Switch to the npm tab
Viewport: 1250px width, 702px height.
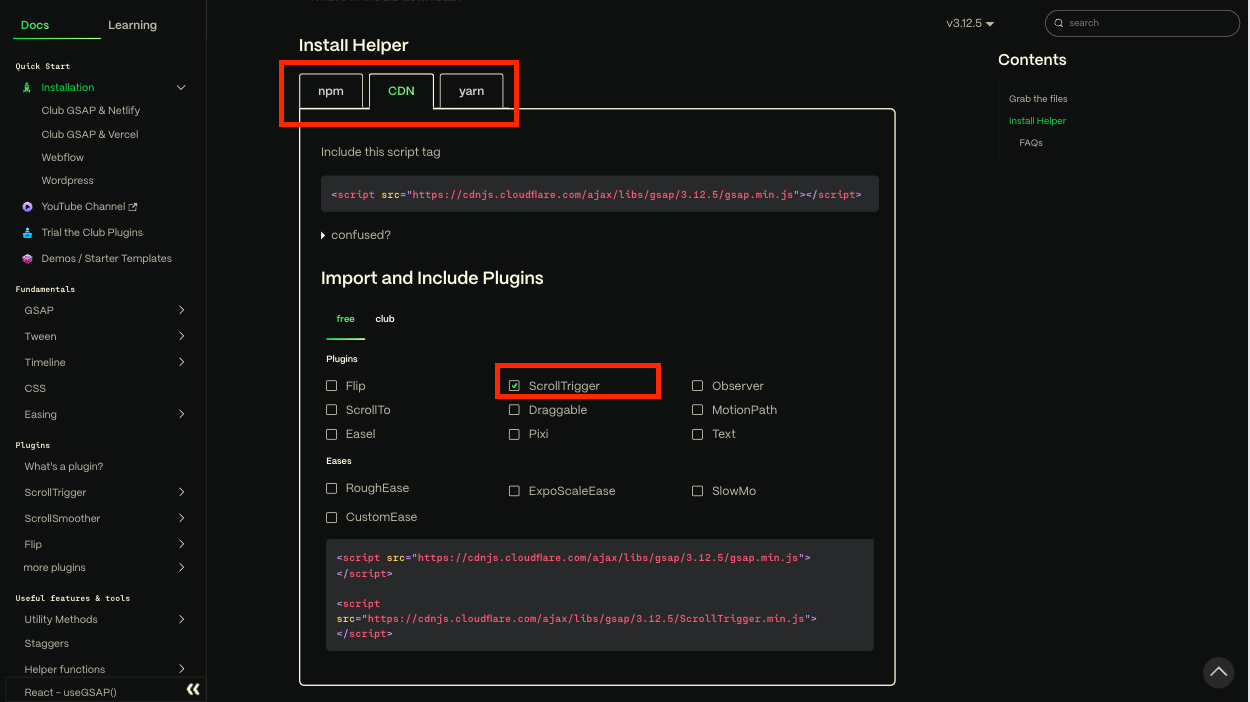tap(331, 91)
